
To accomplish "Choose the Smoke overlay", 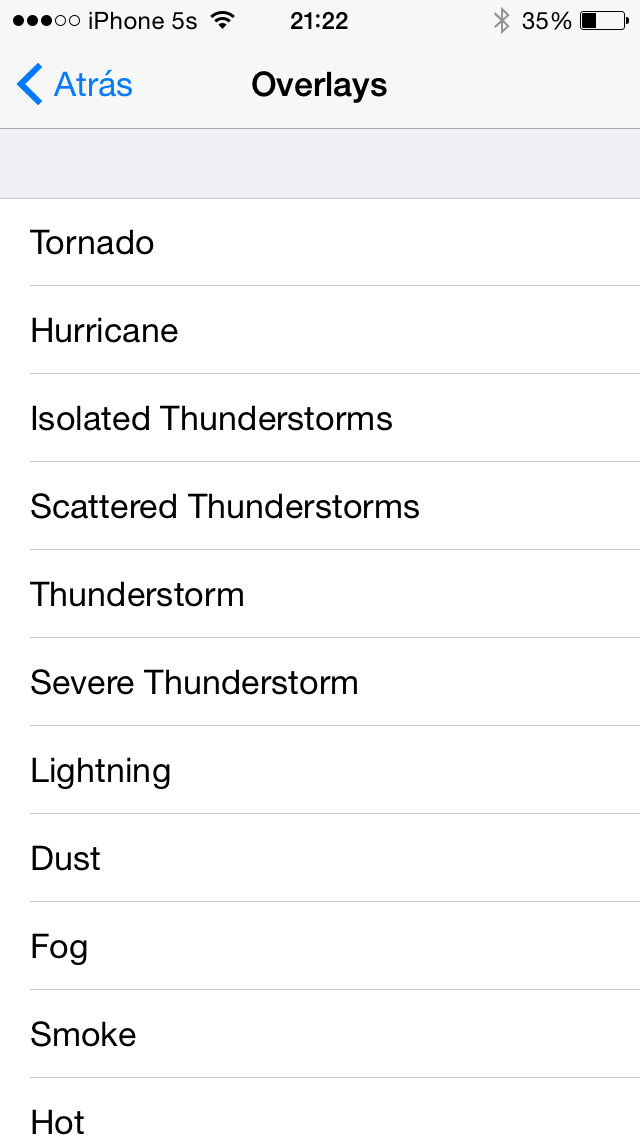I will (x=320, y=1035).
